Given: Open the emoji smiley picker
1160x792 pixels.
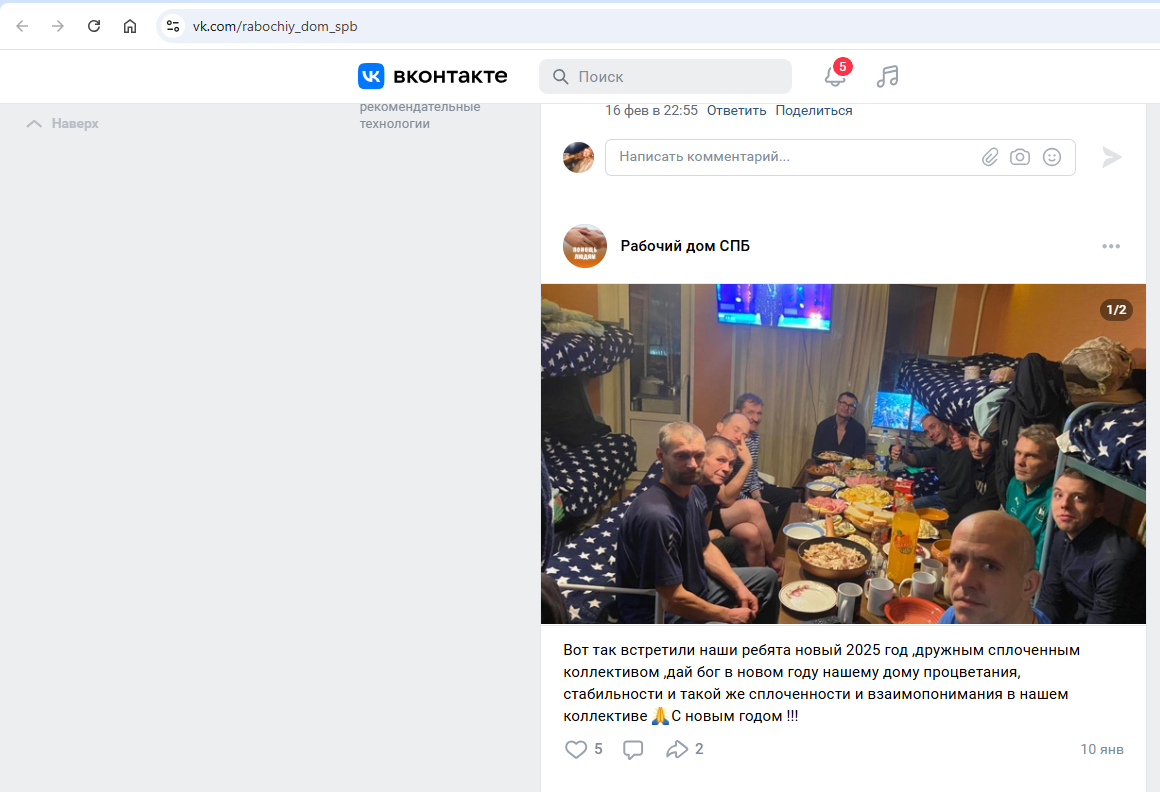Looking at the screenshot, I should (1052, 157).
